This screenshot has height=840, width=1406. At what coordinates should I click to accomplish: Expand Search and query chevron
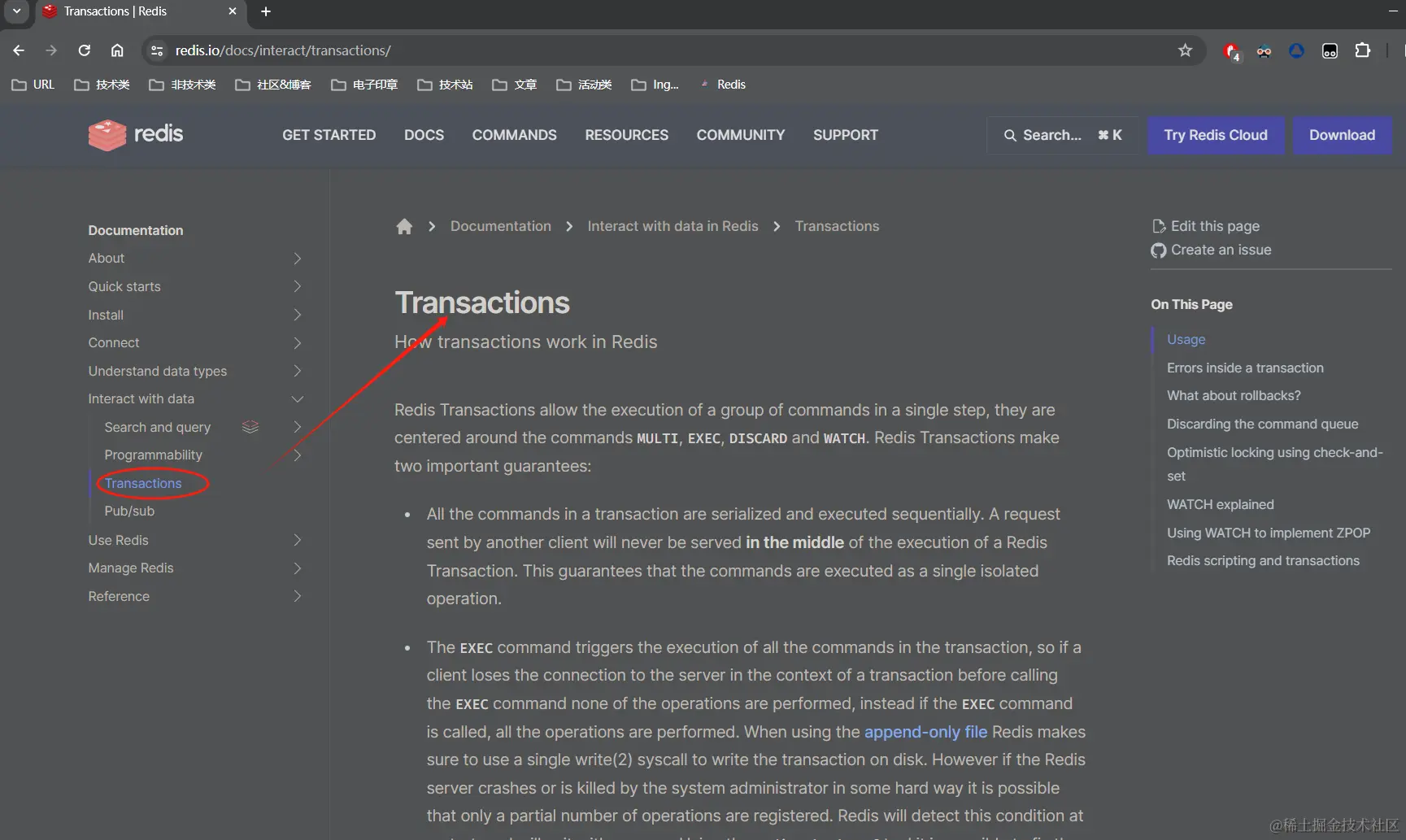[x=297, y=427]
